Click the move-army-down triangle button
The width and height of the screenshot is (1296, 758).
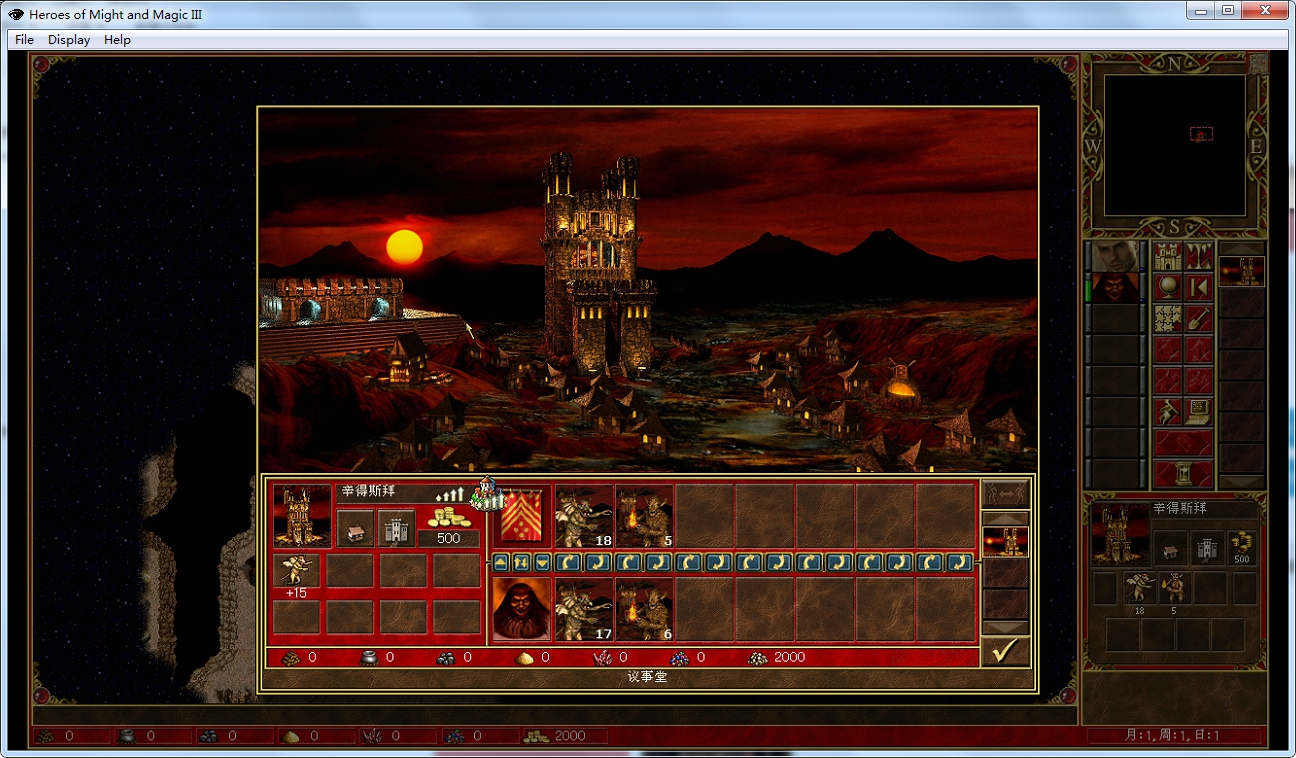click(x=541, y=562)
